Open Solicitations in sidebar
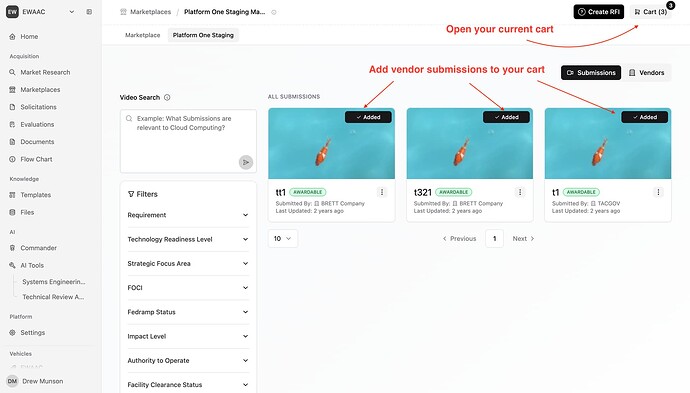690x393 pixels. pos(38,107)
